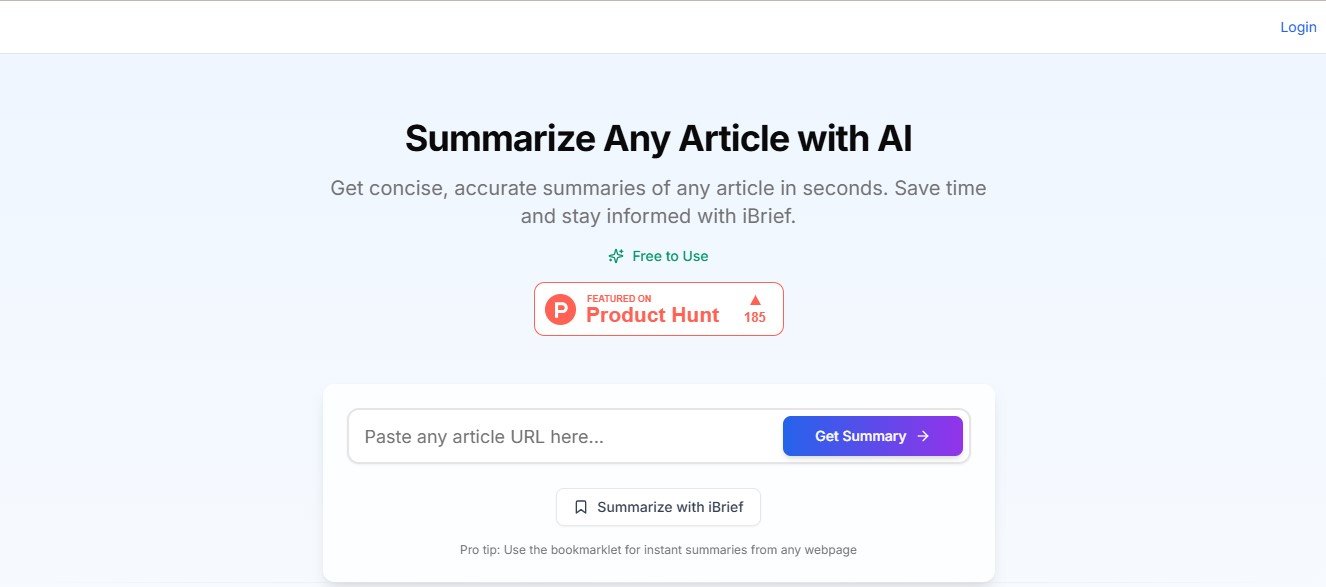The height and width of the screenshot is (587, 1326).
Task: Click the Summarize with iBrief bookmarklet button
Action: [658, 507]
